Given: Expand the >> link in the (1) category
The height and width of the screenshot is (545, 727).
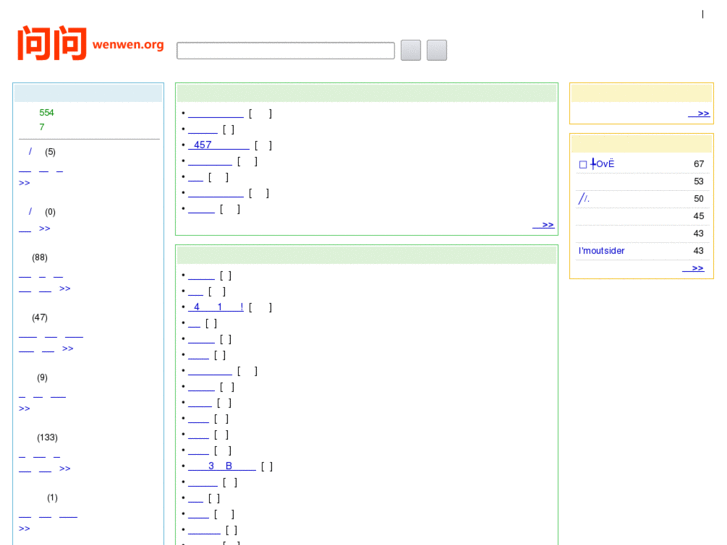Looking at the screenshot, I should coord(24,528).
